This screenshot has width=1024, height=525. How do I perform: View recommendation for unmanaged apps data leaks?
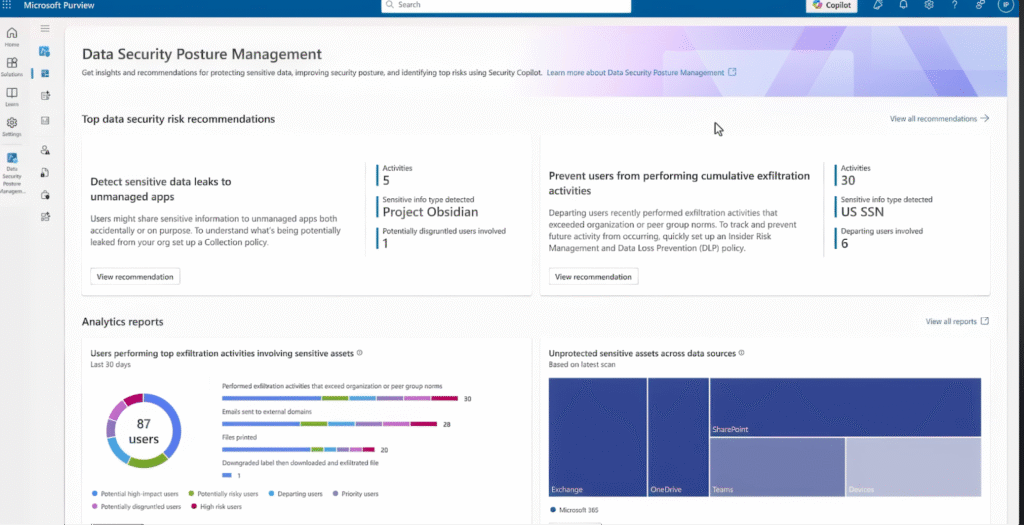135,276
